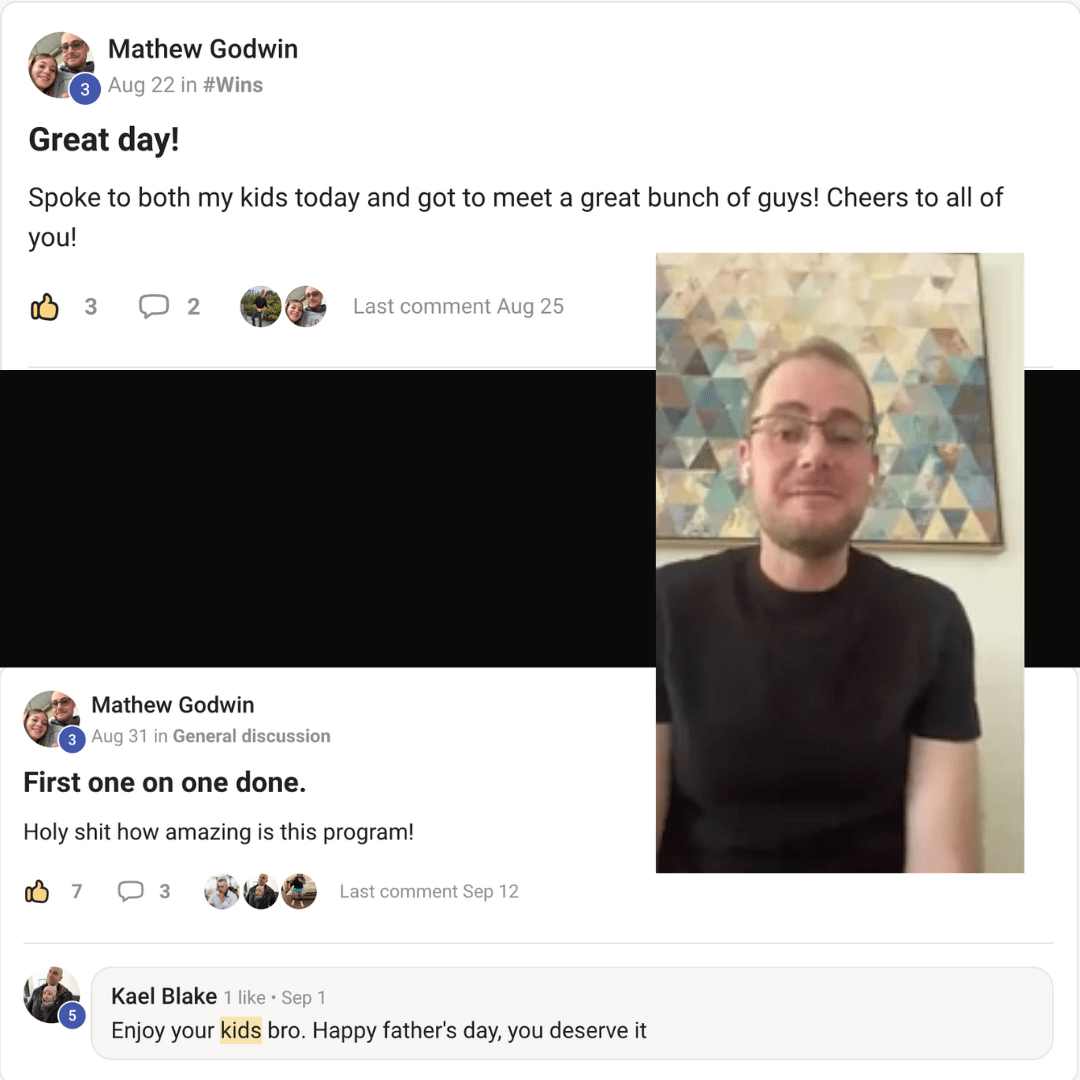1080x1080 pixels.
Task: View third commenter avatar beside 'Last comment Sep 12'
Action: (299, 891)
